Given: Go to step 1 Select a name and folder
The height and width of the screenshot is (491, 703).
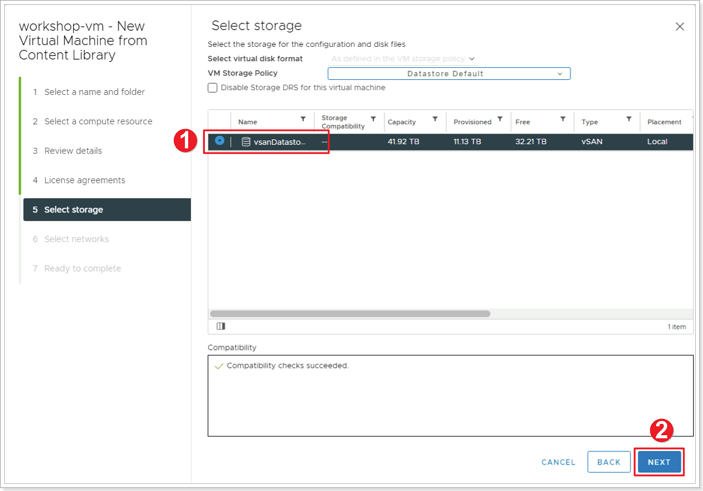Looking at the screenshot, I should [x=94, y=92].
